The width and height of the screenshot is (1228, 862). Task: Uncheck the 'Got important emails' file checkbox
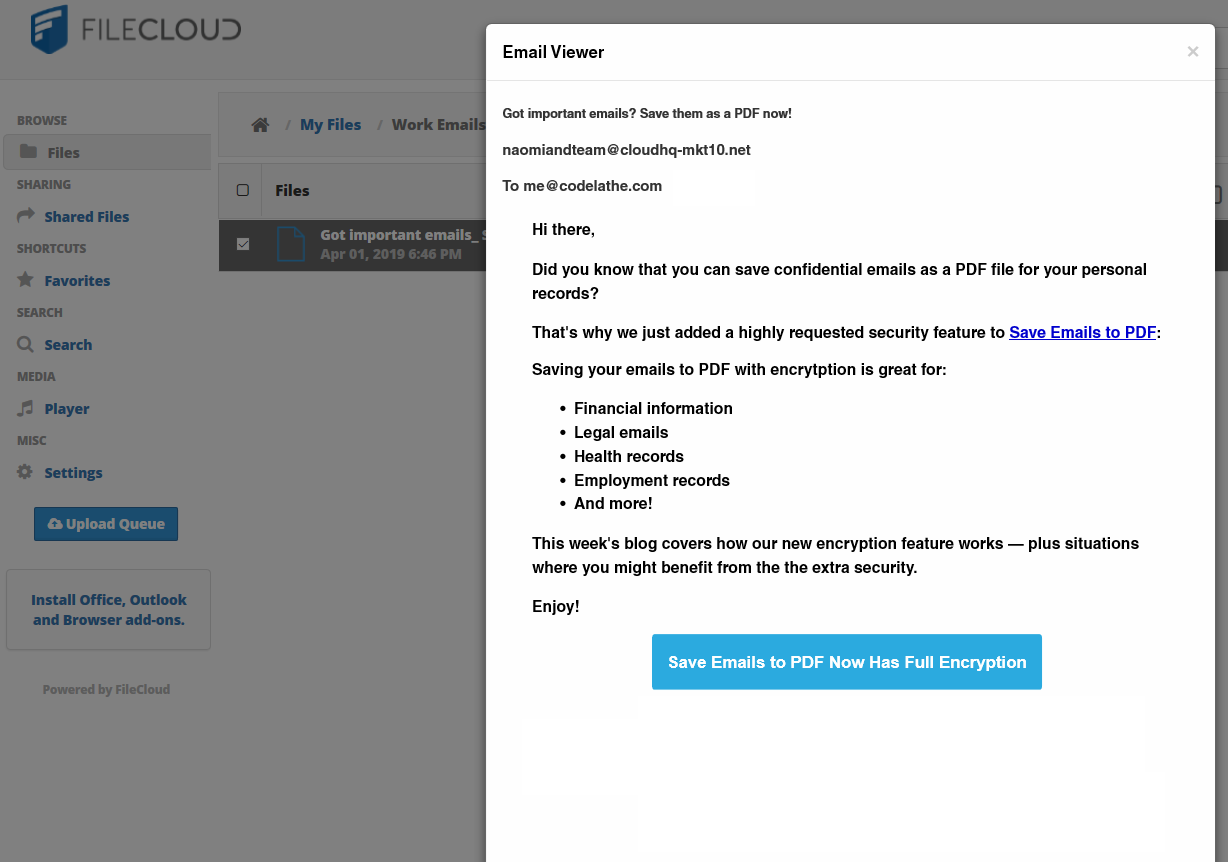pyautogui.click(x=241, y=244)
